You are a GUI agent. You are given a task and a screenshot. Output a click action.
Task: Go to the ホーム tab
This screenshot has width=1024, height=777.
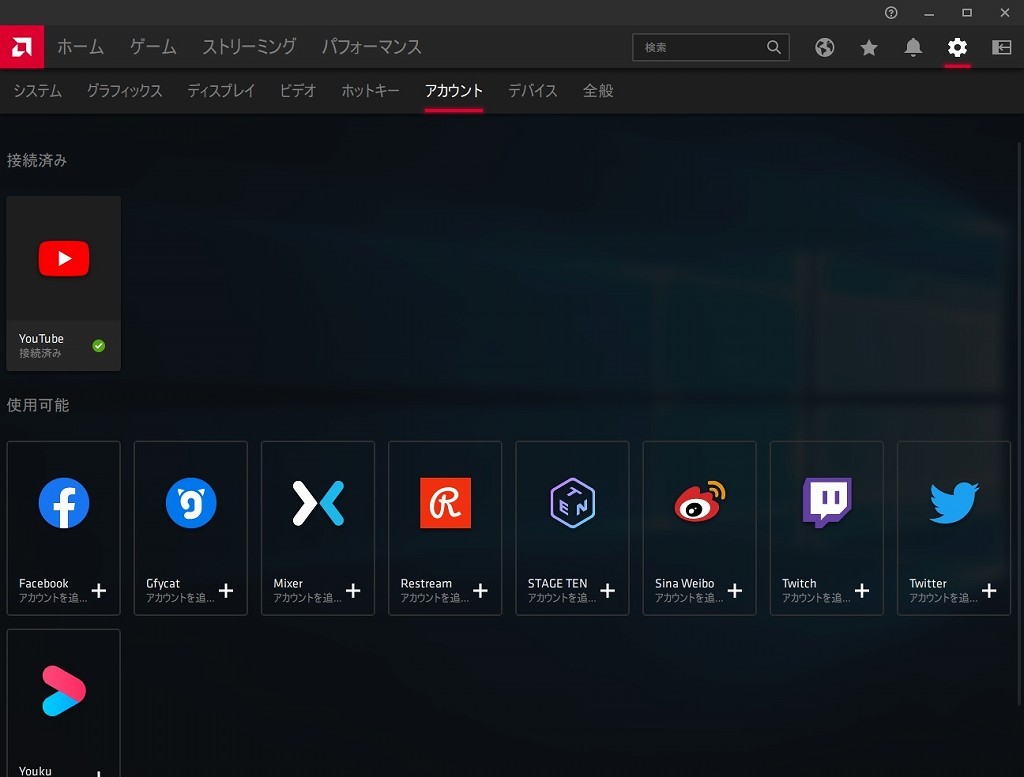pos(80,47)
